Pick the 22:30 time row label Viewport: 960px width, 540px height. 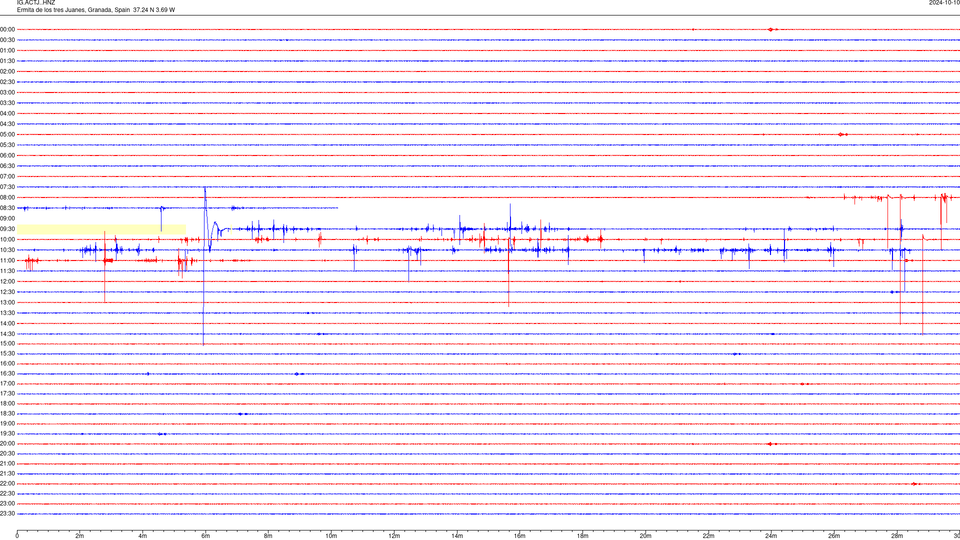pyautogui.click(x=7, y=493)
